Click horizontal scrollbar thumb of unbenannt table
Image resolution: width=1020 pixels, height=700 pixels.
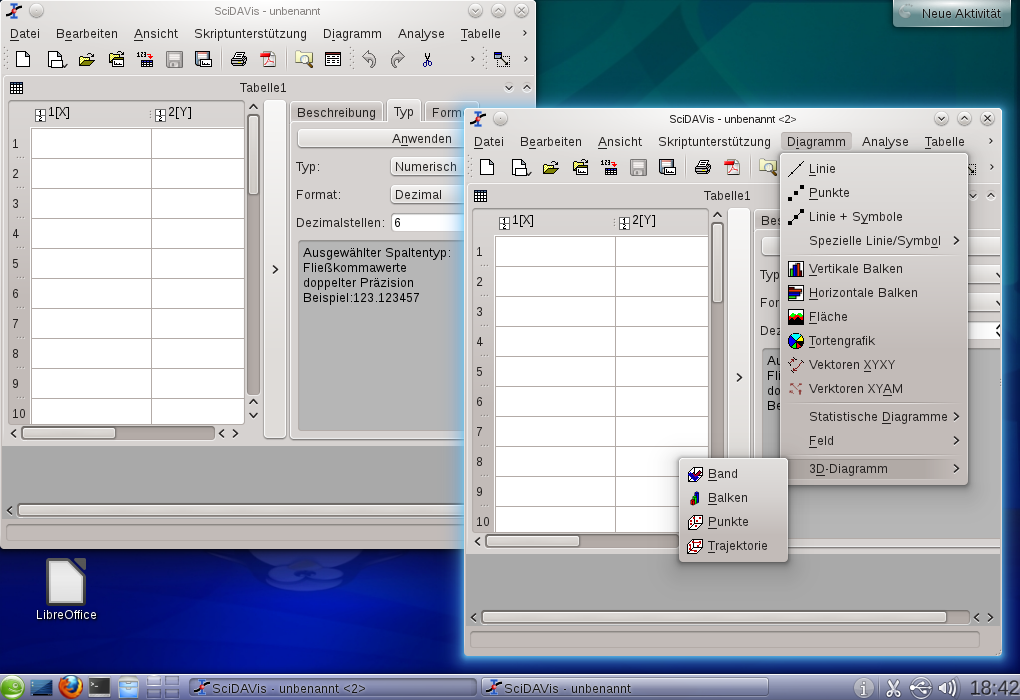(x=69, y=433)
